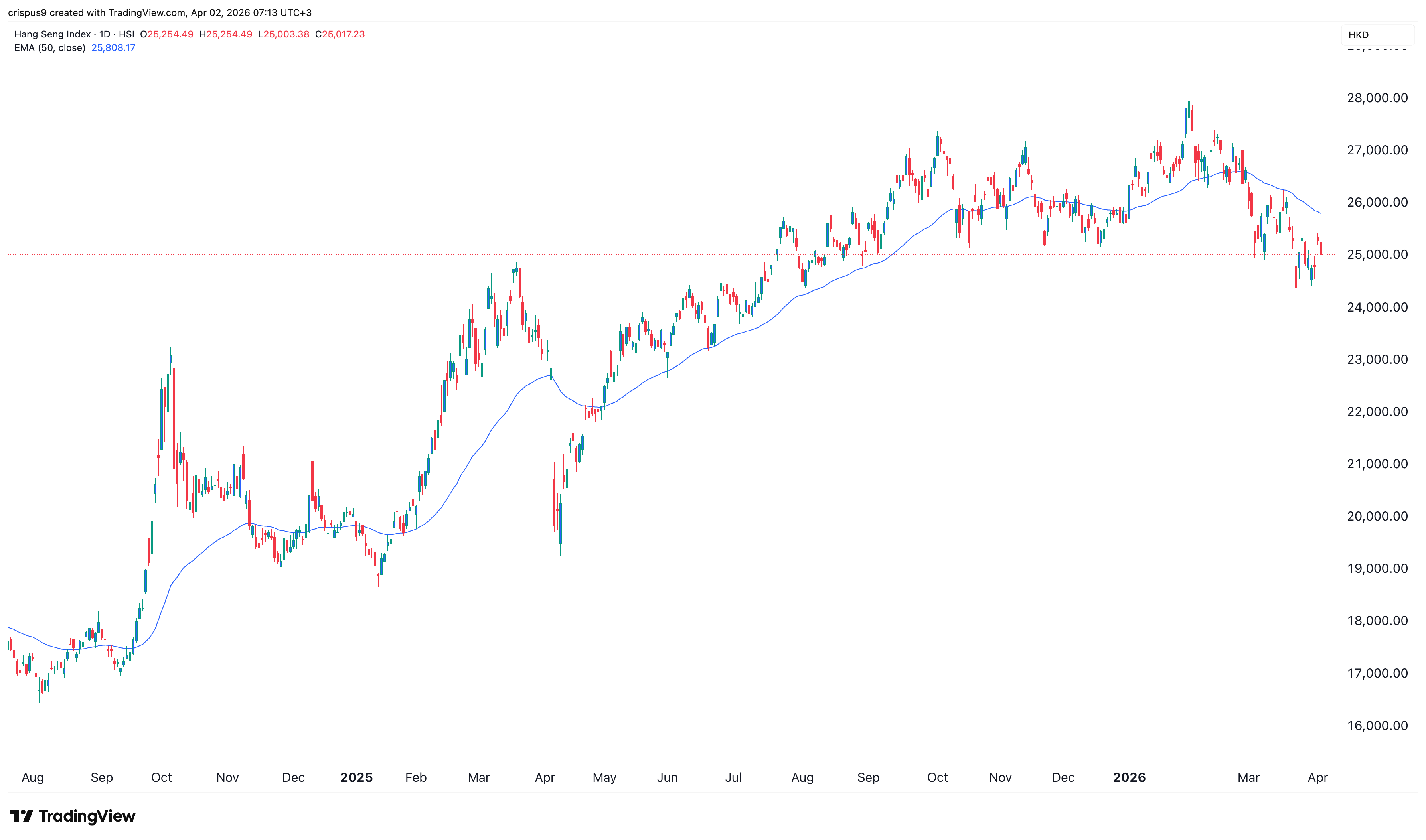Click the blue EMA value 25,808.17
This screenshot has width=1426, height=840.
coord(113,47)
